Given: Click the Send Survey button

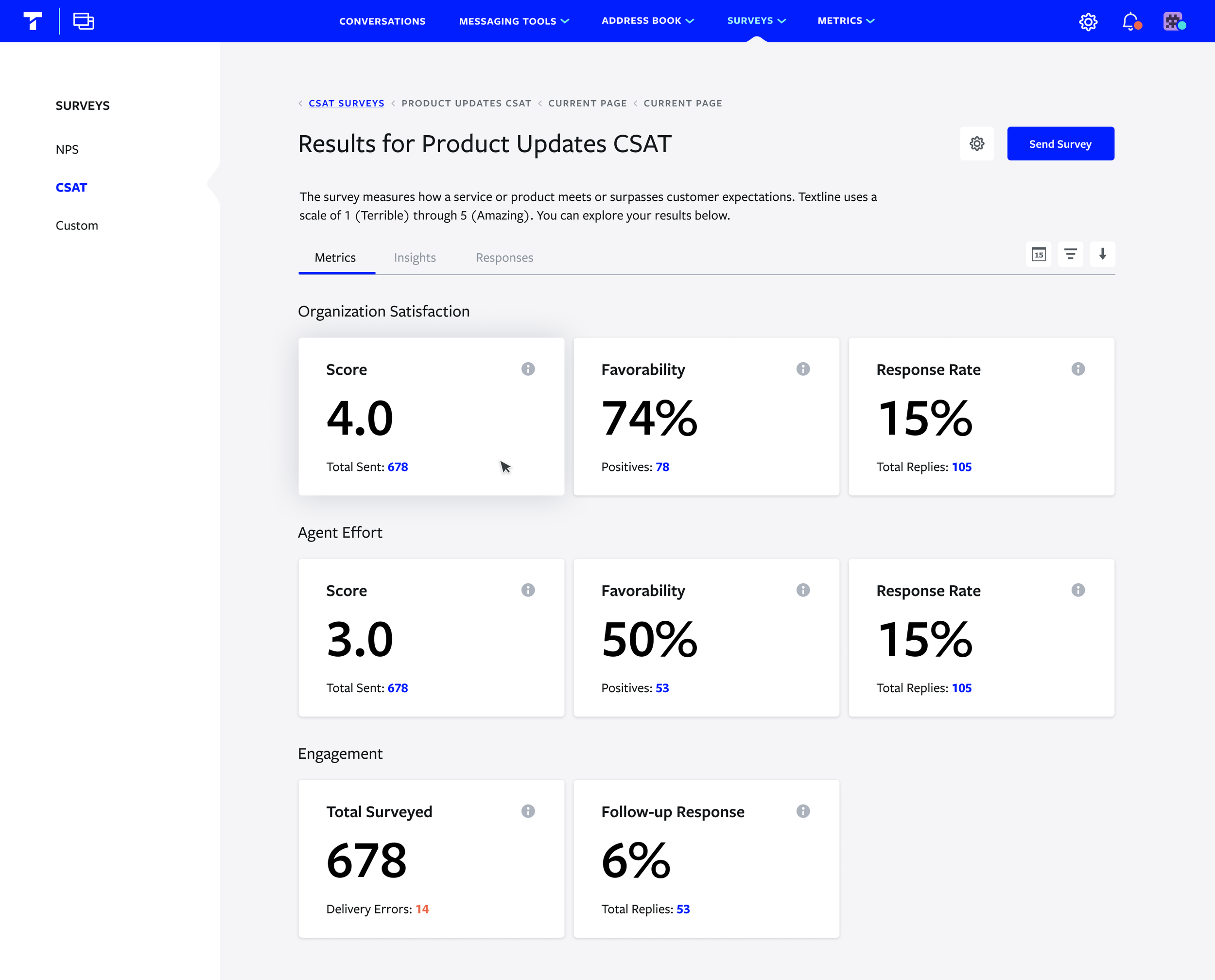Looking at the screenshot, I should coord(1060,143).
